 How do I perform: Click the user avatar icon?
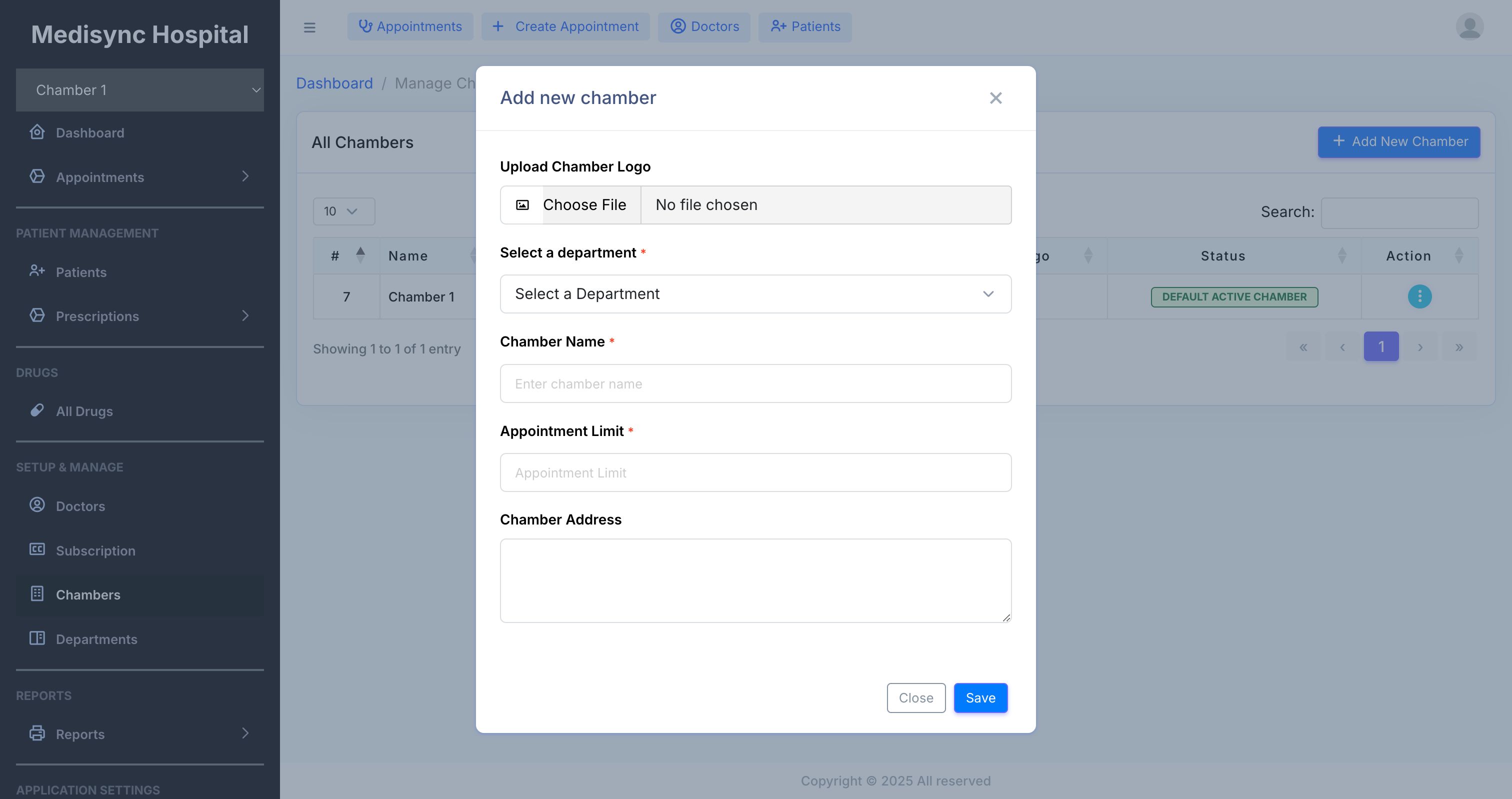click(x=1469, y=27)
